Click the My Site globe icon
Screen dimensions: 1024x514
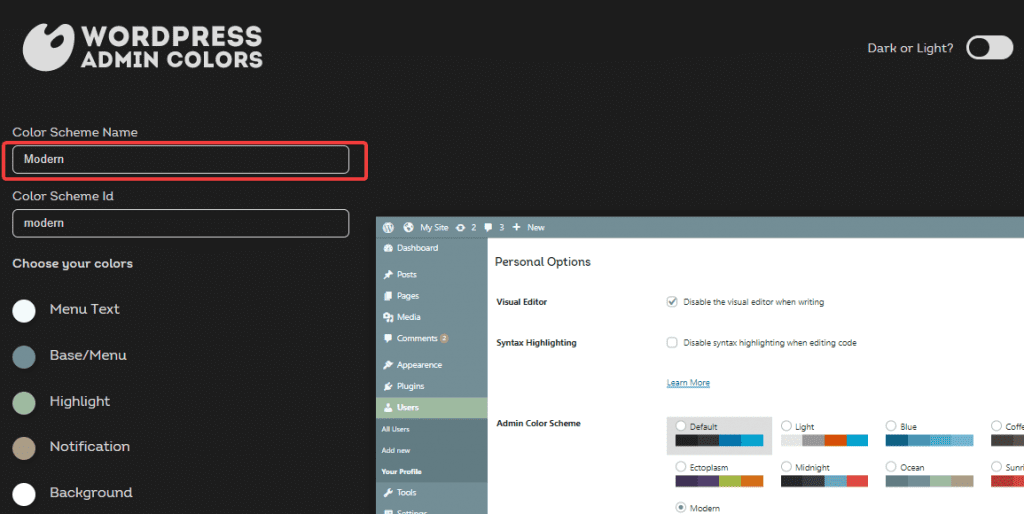point(409,227)
